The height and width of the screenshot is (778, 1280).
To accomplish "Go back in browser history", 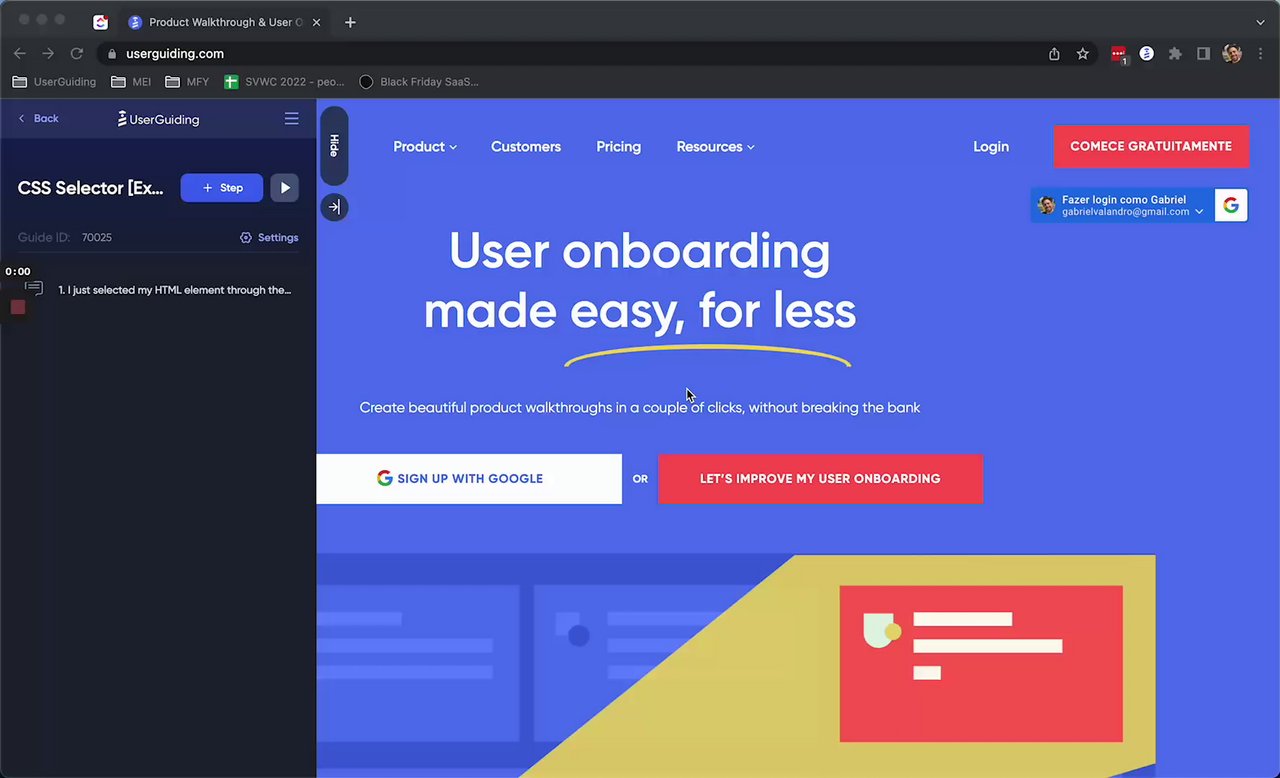I will click(x=20, y=54).
